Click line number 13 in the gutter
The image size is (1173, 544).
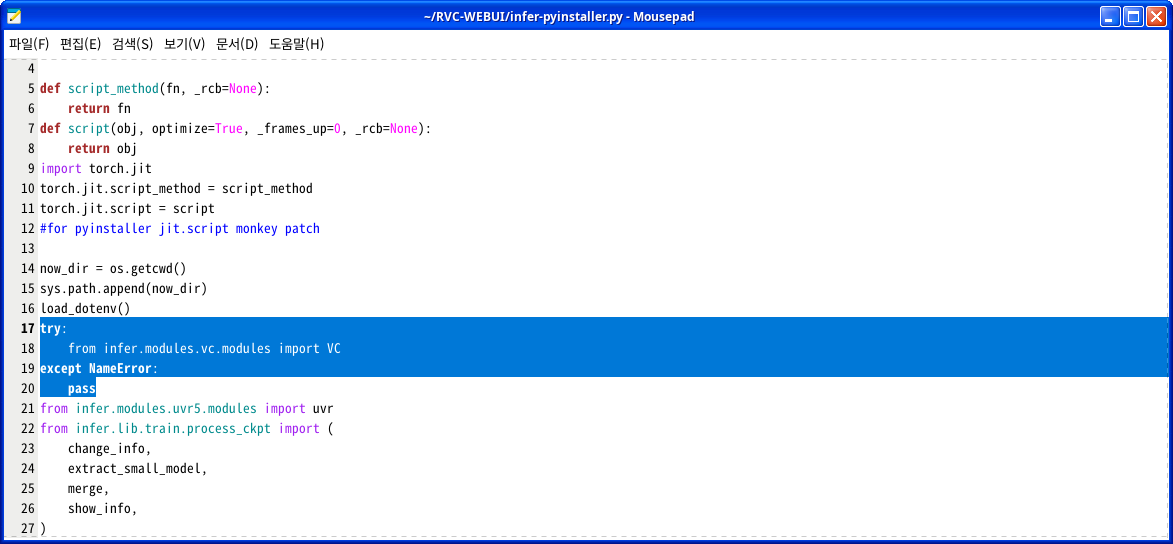pyautogui.click(x=28, y=248)
